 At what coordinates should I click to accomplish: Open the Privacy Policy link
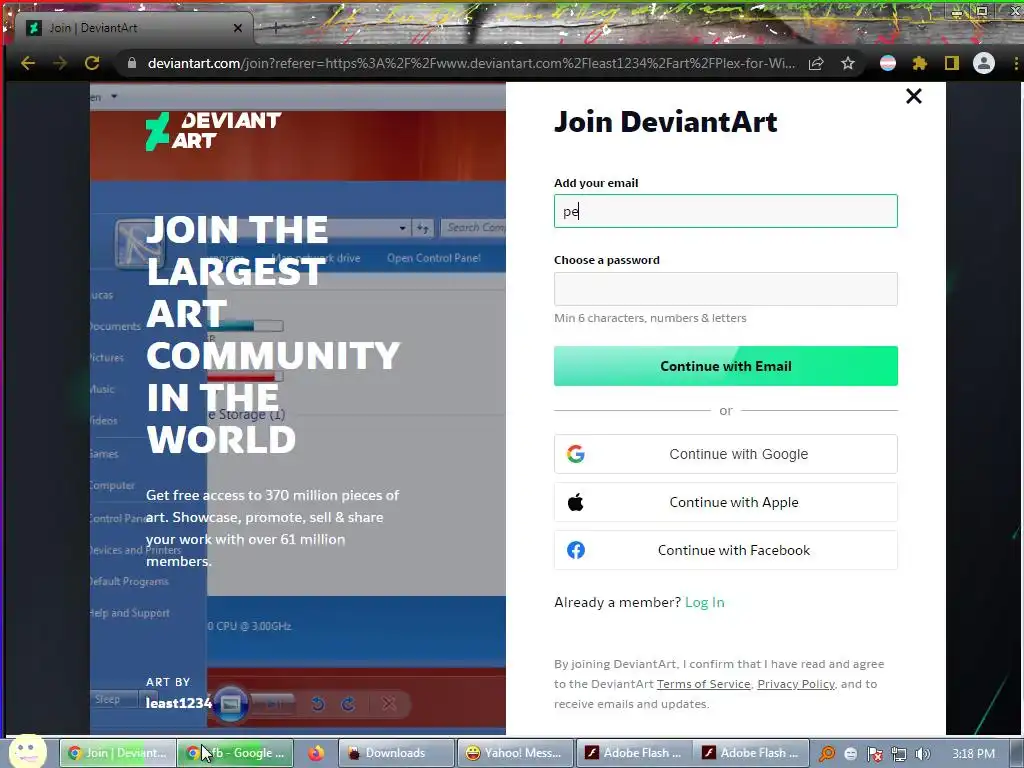coord(796,684)
